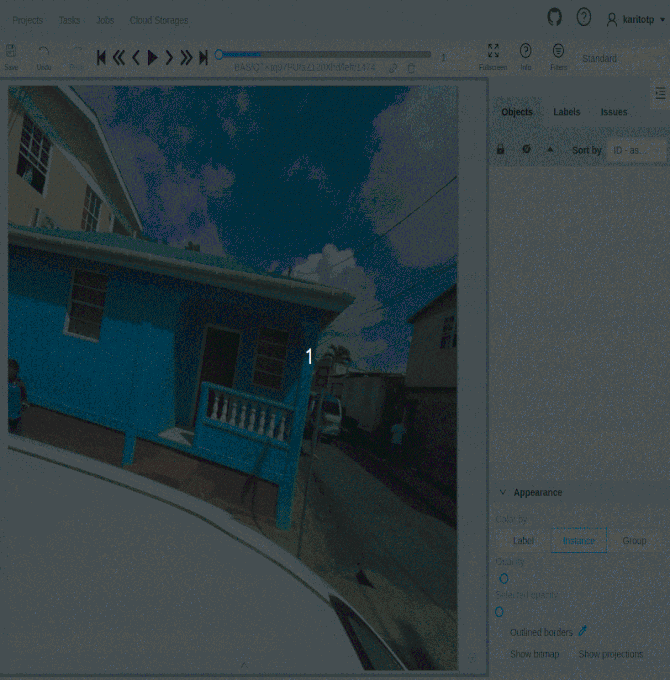Lock all objects with the padlock icon
Screen dimensions: 670x680
pos(501,150)
